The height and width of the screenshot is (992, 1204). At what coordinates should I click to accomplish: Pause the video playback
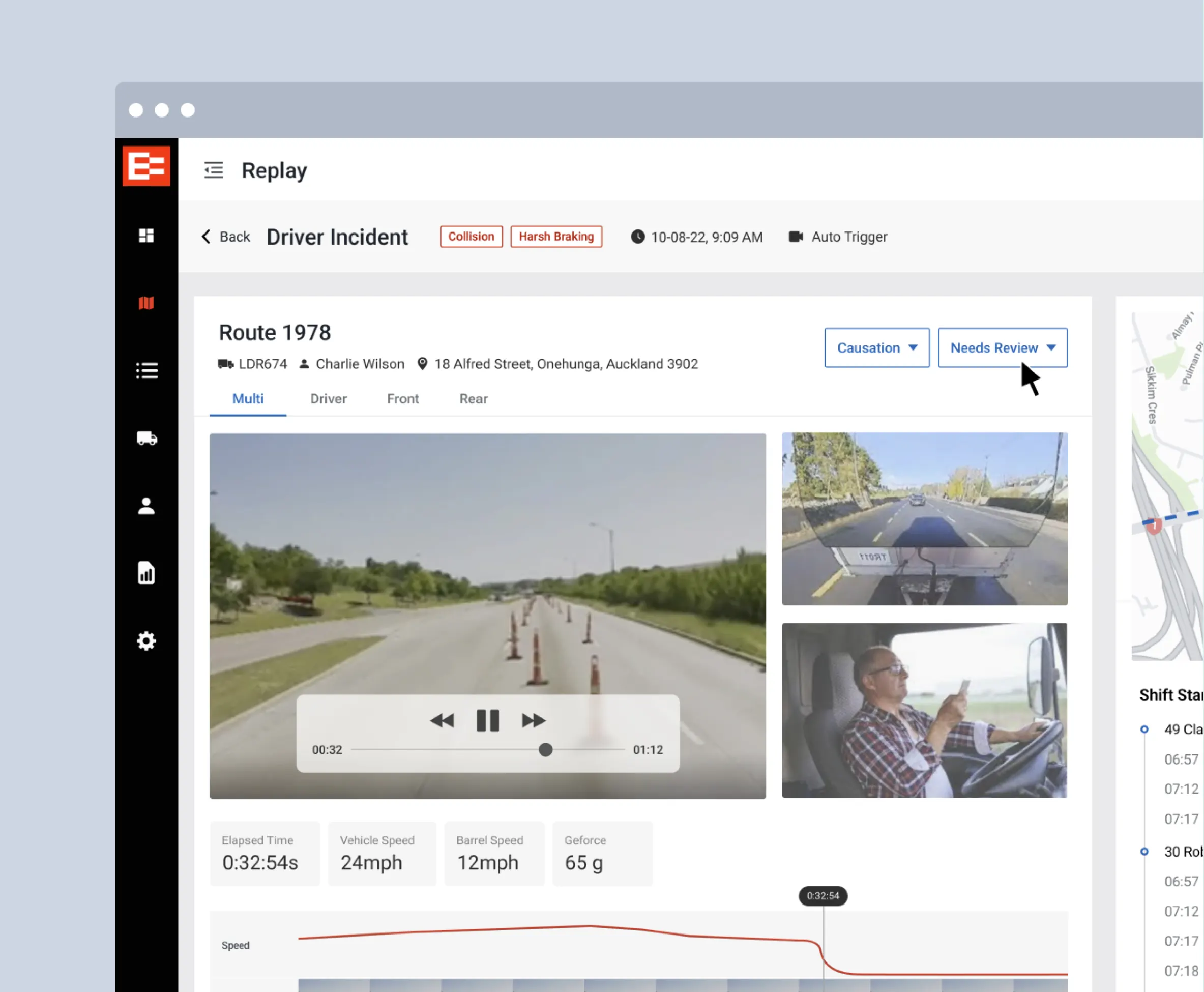click(487, 720)
